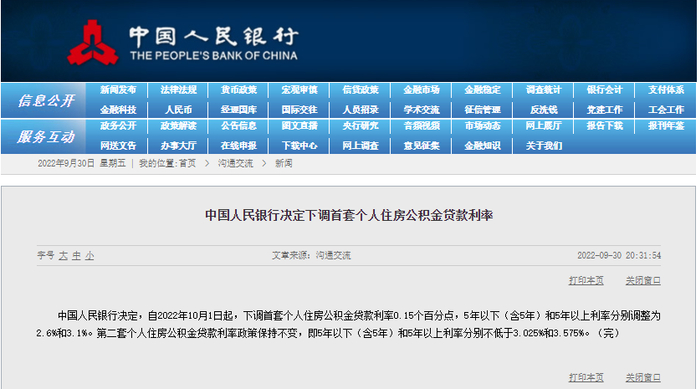This screenshot has width=700, height=389.
Task: Open 党建工作 navigation item
Action: (605, 109)
